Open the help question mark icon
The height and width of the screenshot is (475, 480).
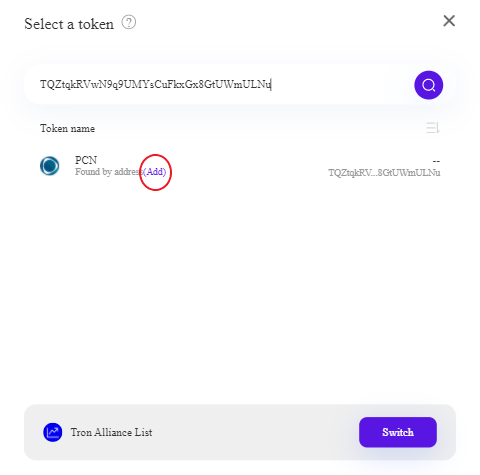click(129, 22)
